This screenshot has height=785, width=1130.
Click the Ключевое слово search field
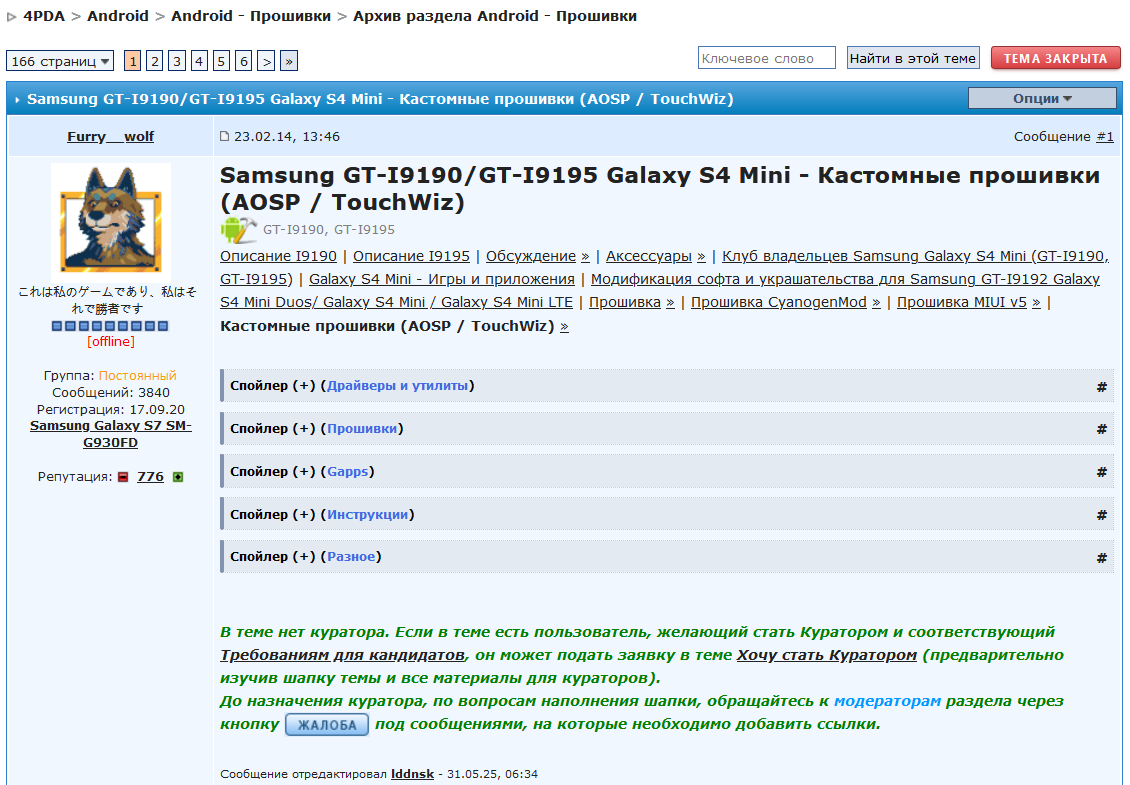pyautogui.click(x=766, y=59)
